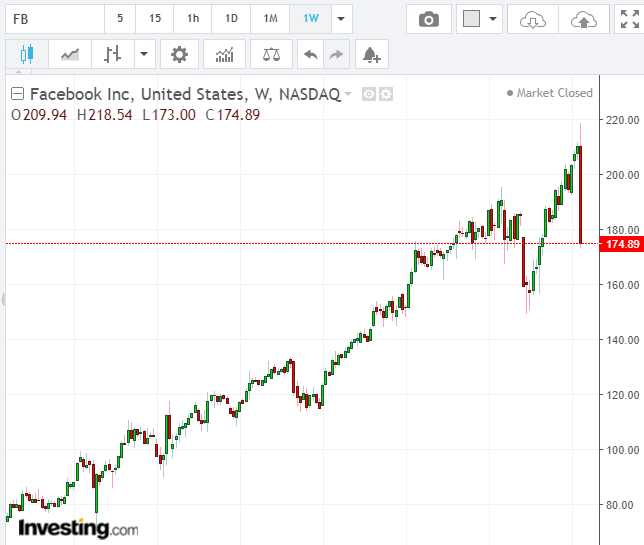Toggle fullscreen chart mode

point(629,19)
